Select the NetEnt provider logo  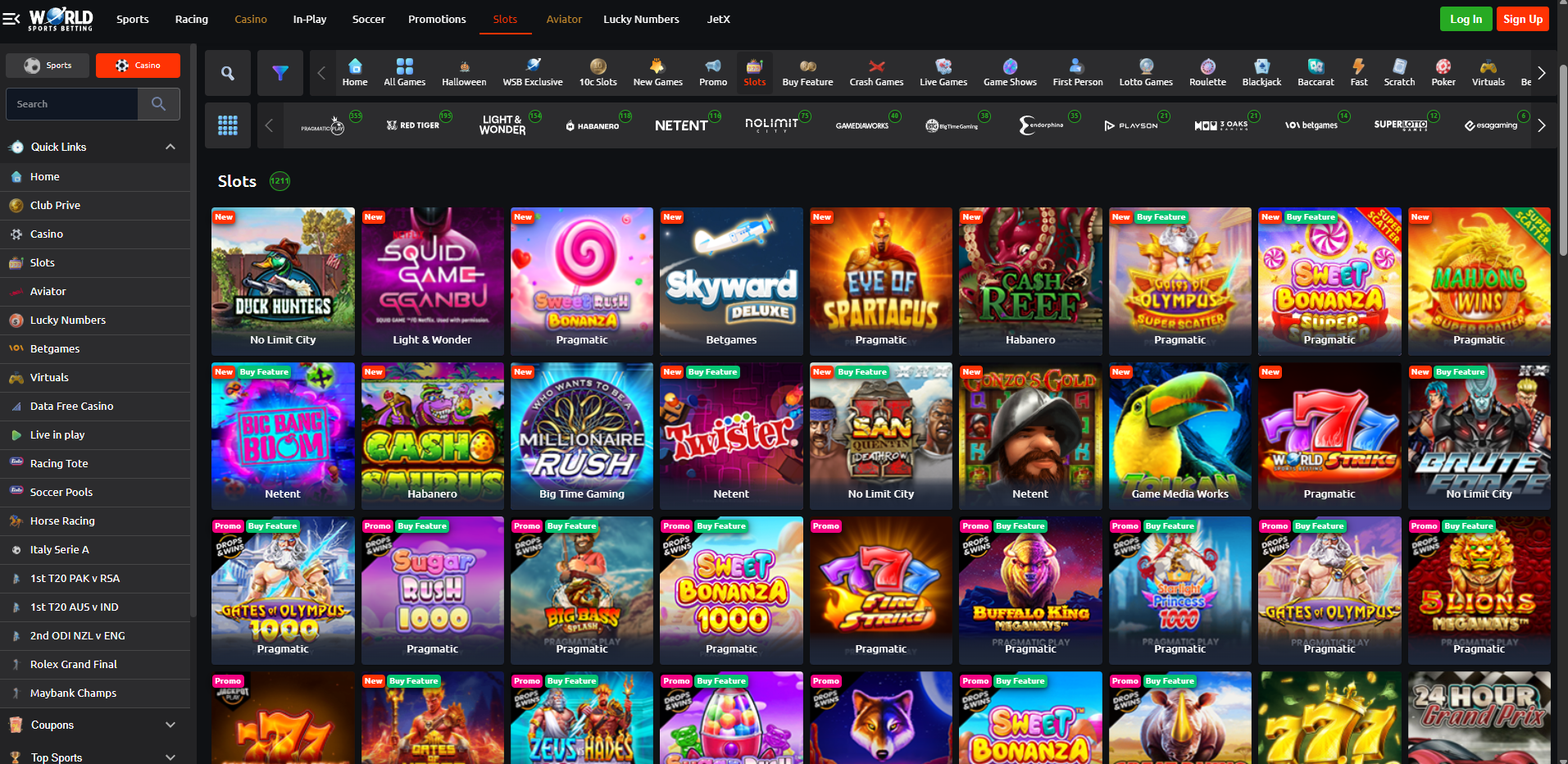point(684,125)
